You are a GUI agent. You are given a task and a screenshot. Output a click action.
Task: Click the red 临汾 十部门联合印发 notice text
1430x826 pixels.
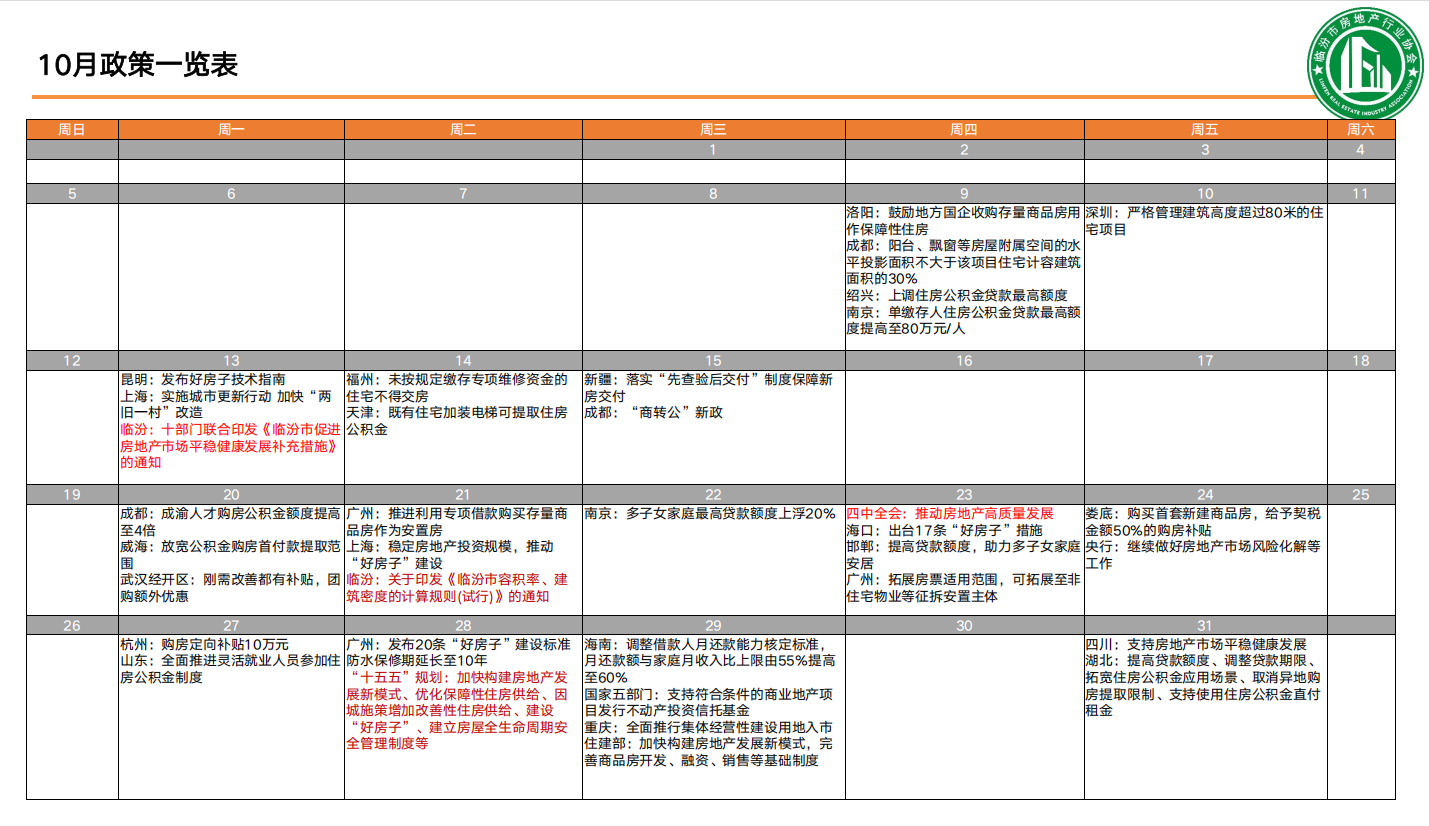coord(230,445)
